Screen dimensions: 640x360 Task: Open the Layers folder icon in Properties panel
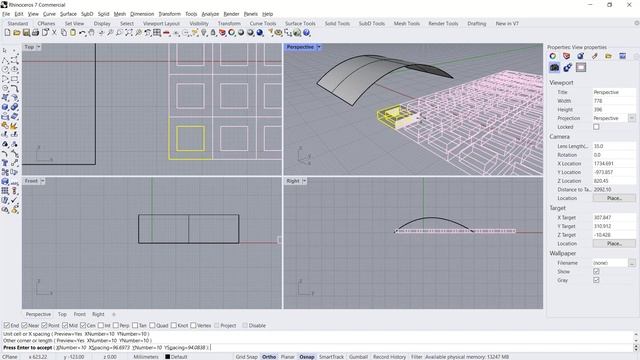click(608, 56)
